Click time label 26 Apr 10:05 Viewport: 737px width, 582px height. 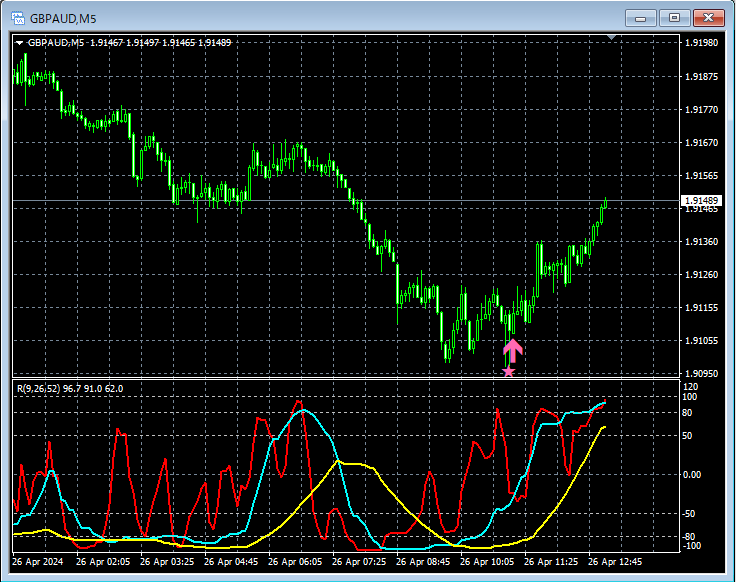point(487,562)
